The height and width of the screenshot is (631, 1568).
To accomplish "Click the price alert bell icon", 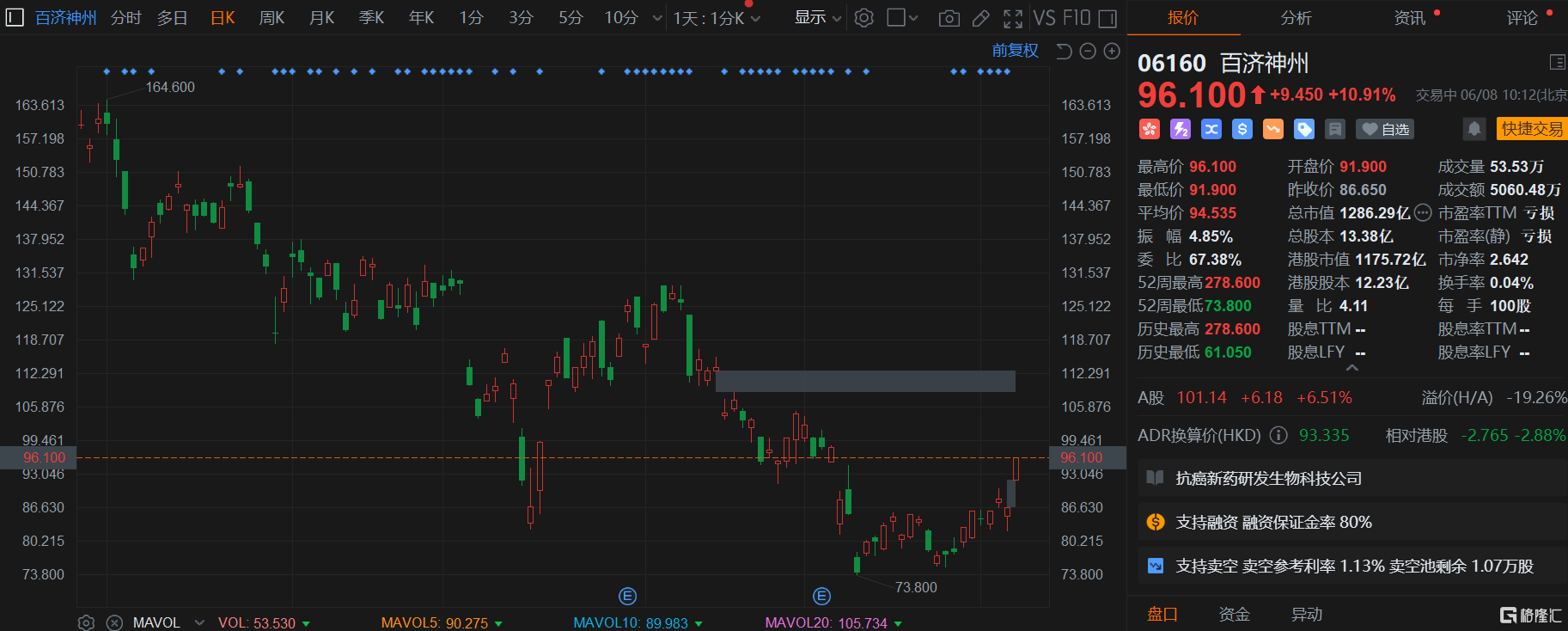I will (1474, 129).
